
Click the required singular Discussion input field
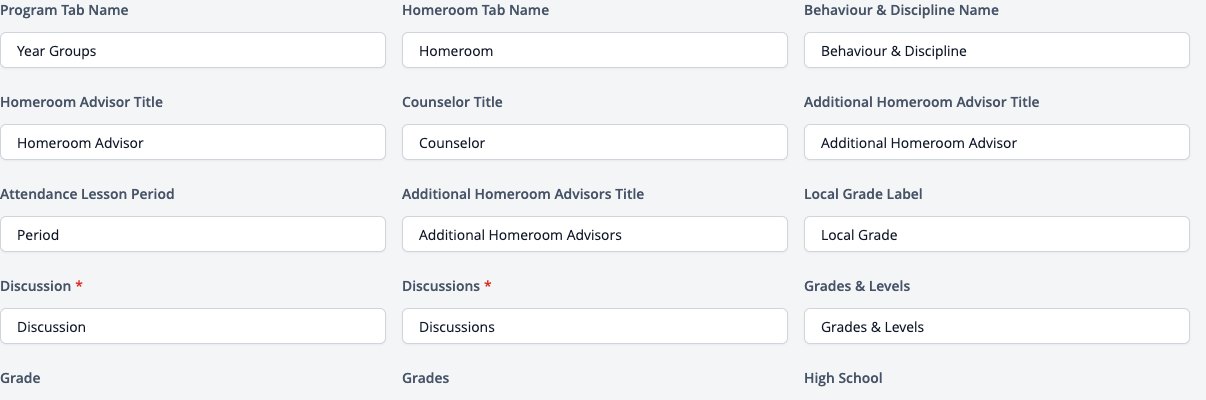pyautogui.click(x=193, y=327)
